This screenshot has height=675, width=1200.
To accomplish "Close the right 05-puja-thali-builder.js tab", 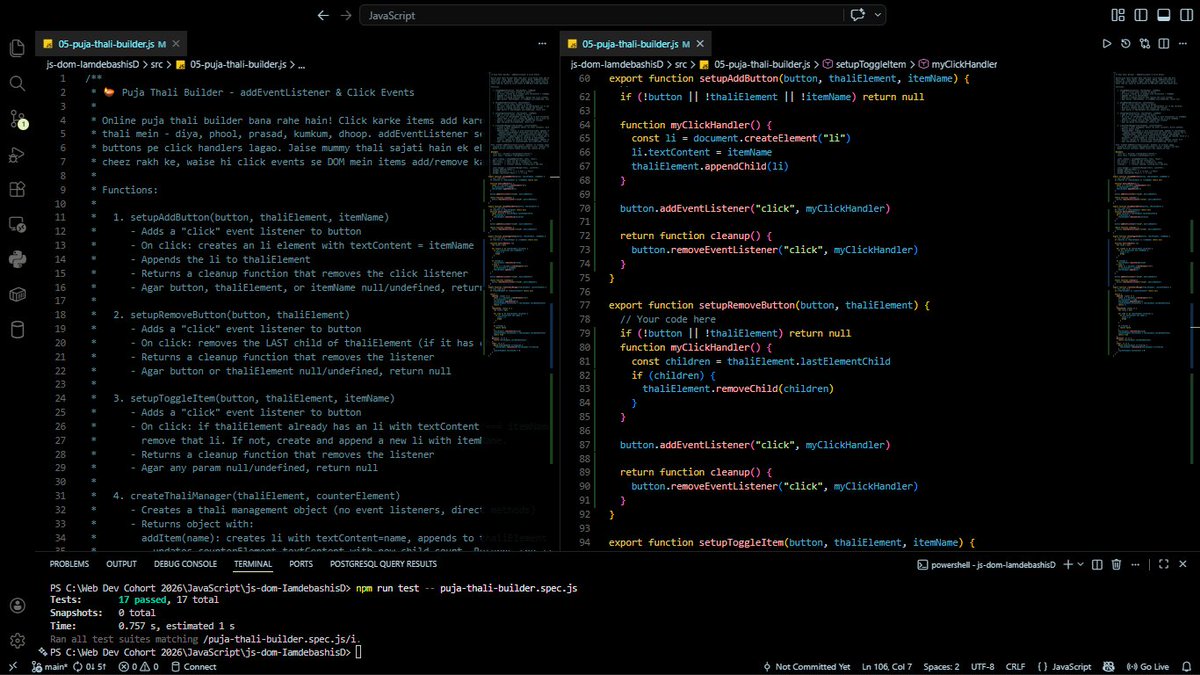I will coord(700,44).
